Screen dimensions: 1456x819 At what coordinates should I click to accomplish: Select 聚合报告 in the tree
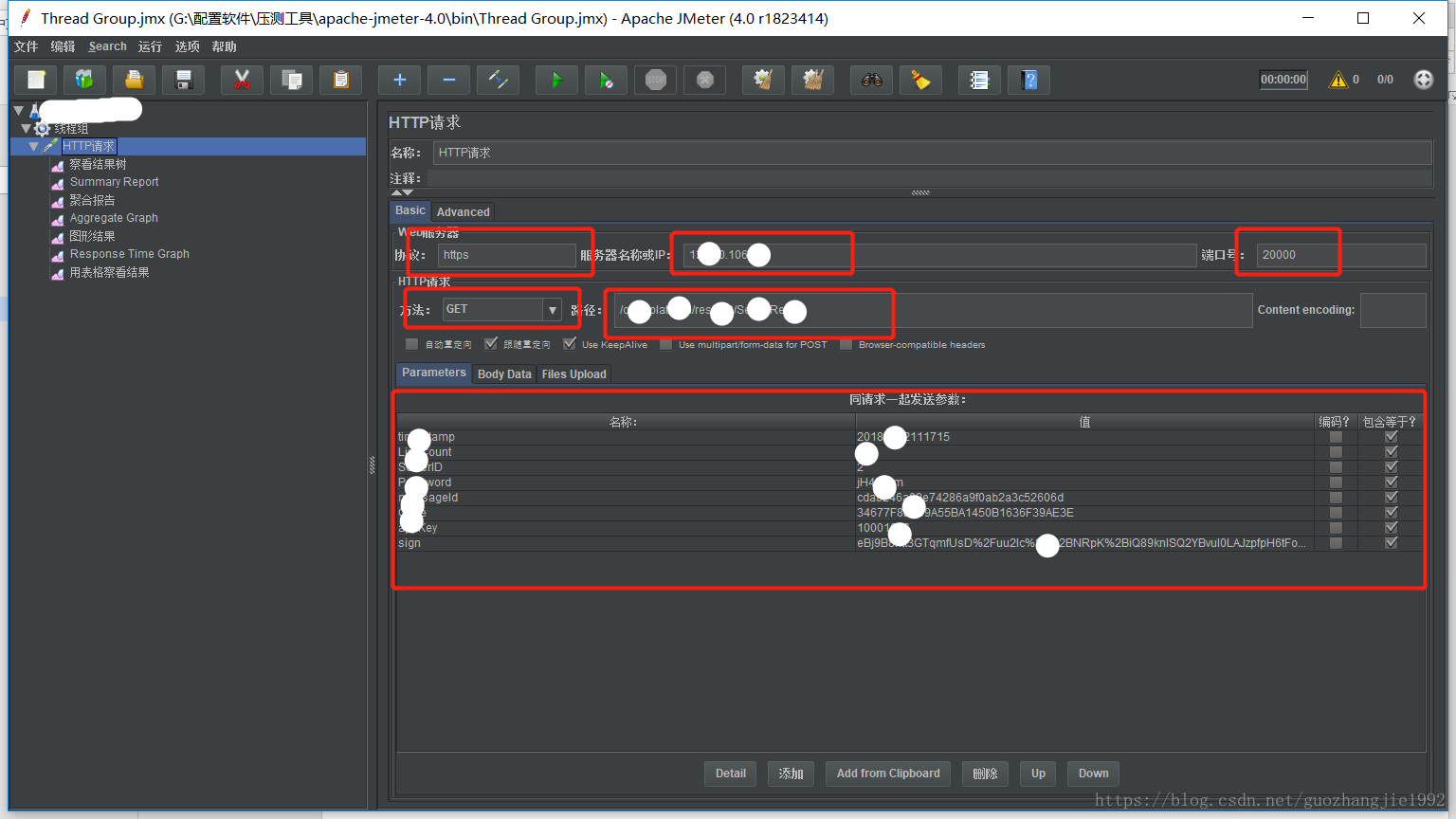92,200
